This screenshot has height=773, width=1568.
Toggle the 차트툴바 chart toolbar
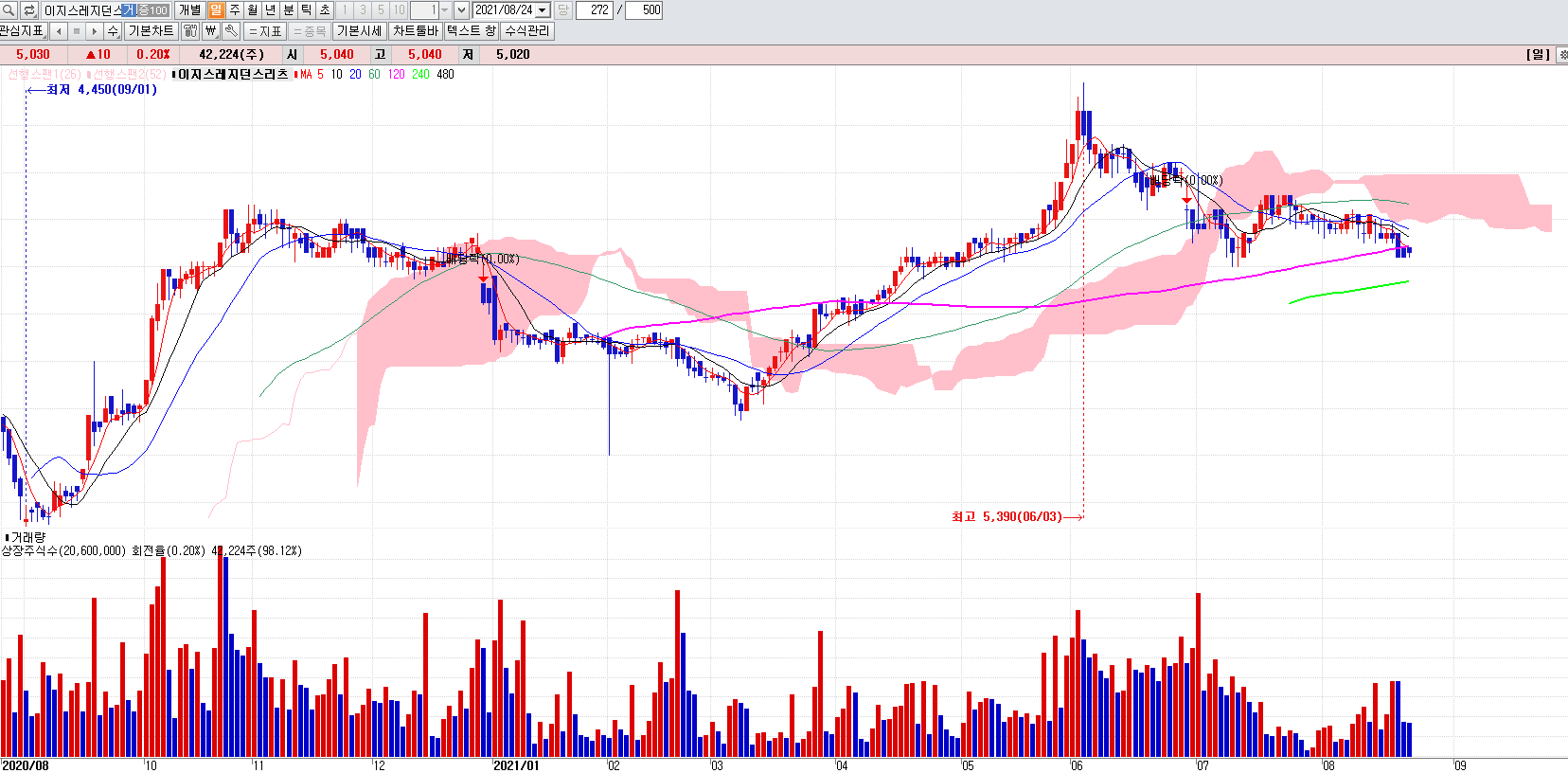416,30
